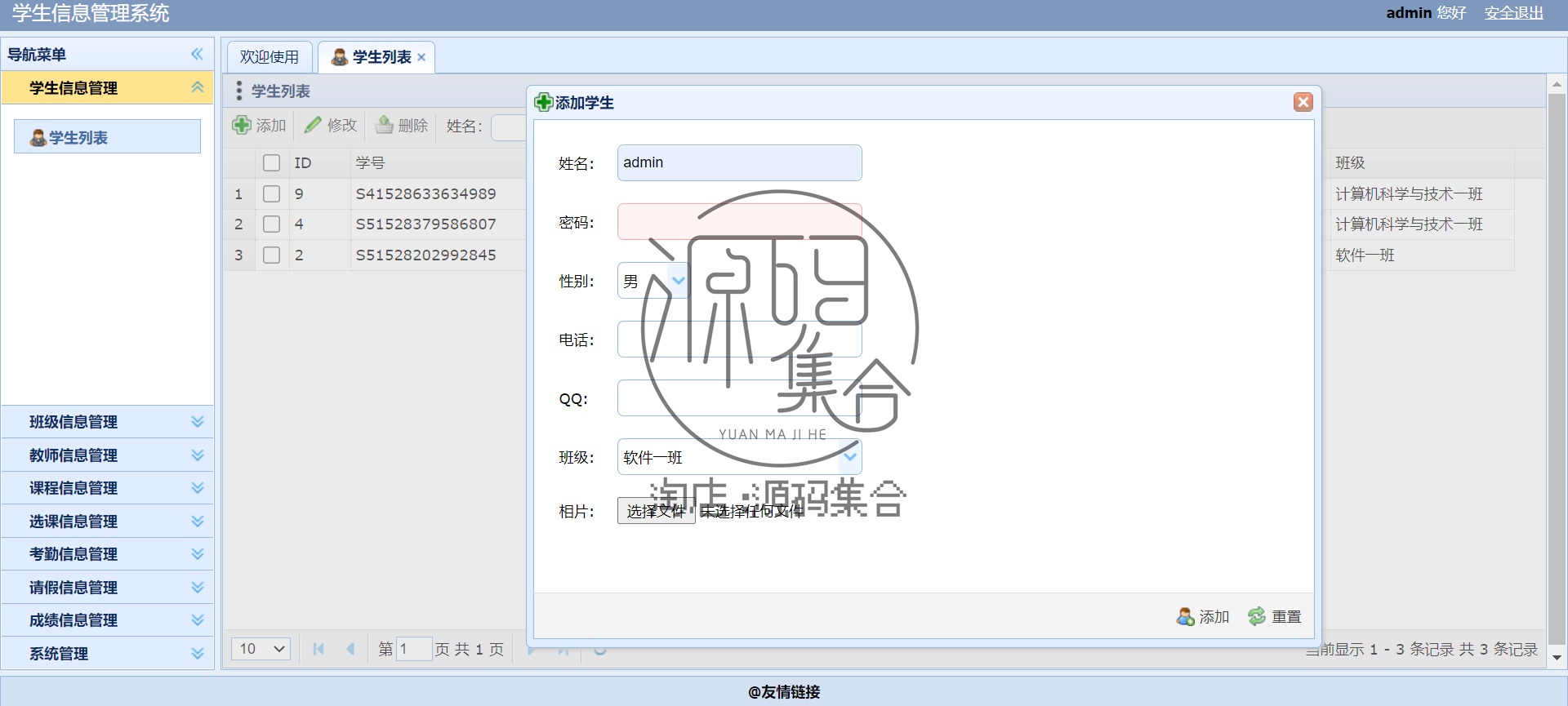1568x706 pixels.
Task: Click the 删除 toolbar button
Action: pos(402,125)
